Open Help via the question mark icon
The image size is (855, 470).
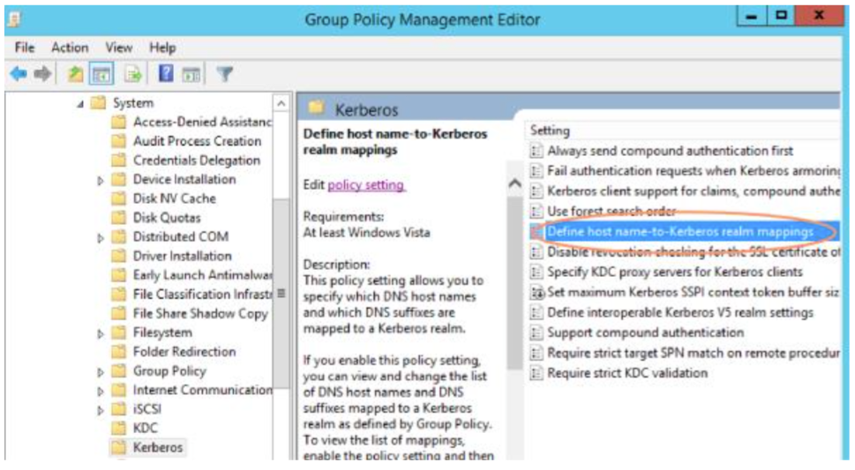pyautogui.click(x=166, y=74)
